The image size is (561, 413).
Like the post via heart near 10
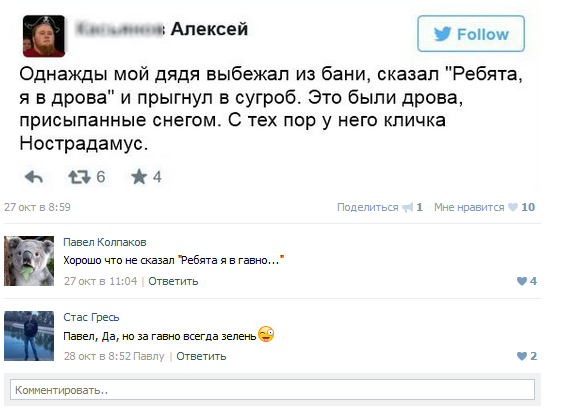(x=513, y=207)
